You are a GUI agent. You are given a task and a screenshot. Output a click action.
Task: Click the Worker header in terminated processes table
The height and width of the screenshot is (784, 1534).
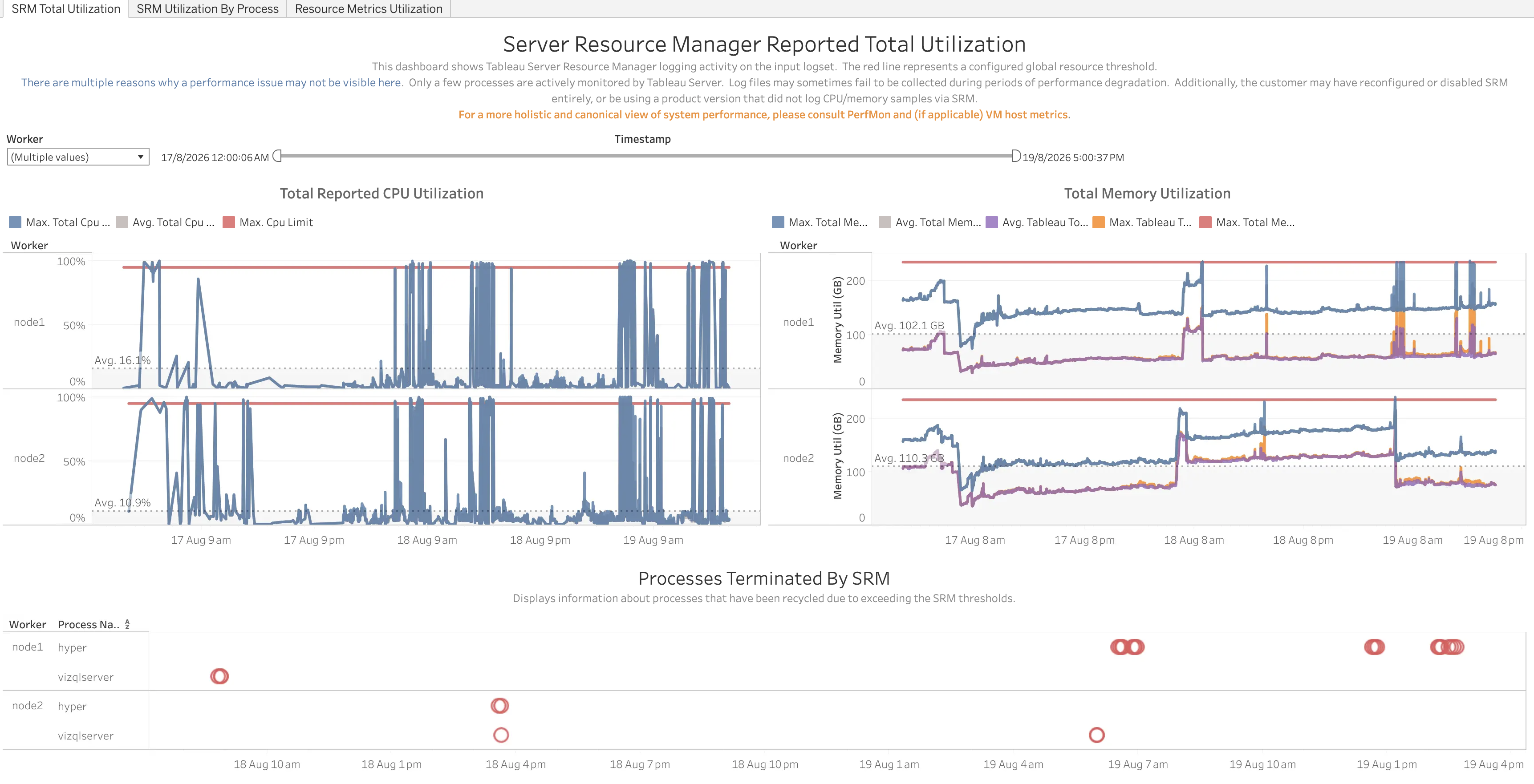[x=28, y=624]
